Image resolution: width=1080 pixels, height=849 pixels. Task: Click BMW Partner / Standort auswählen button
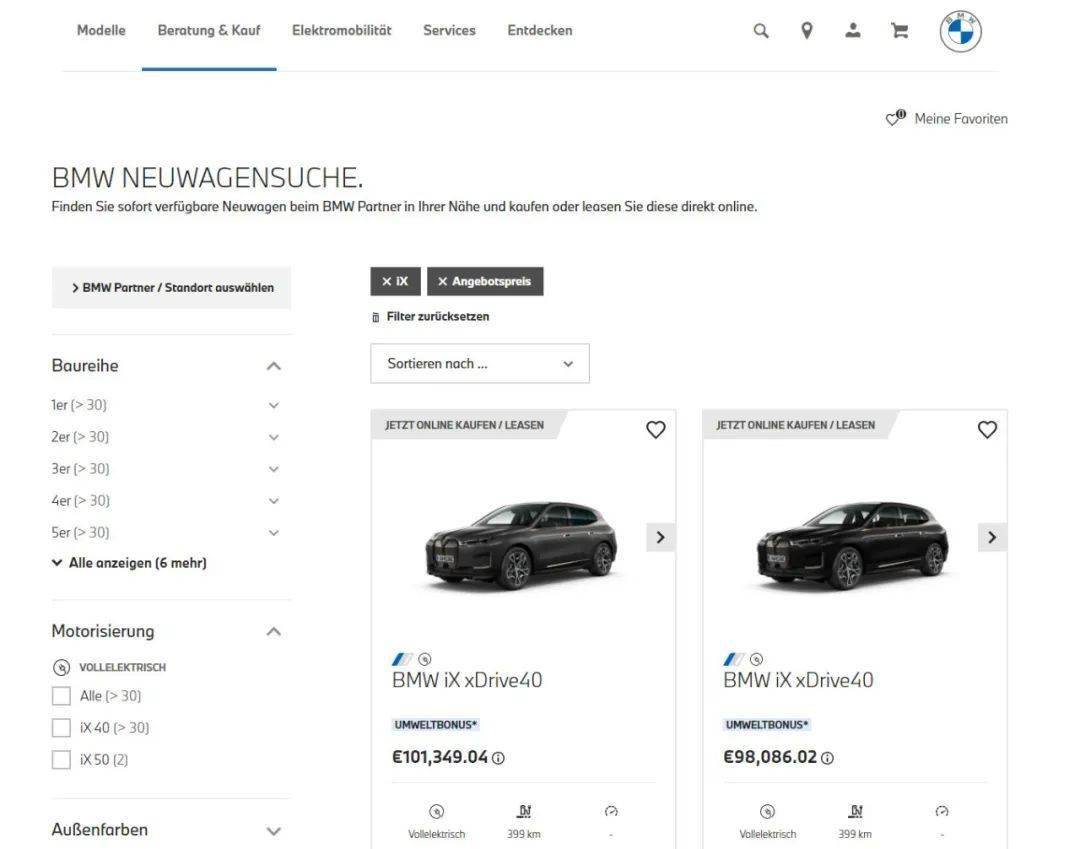(x=172, y=288)
